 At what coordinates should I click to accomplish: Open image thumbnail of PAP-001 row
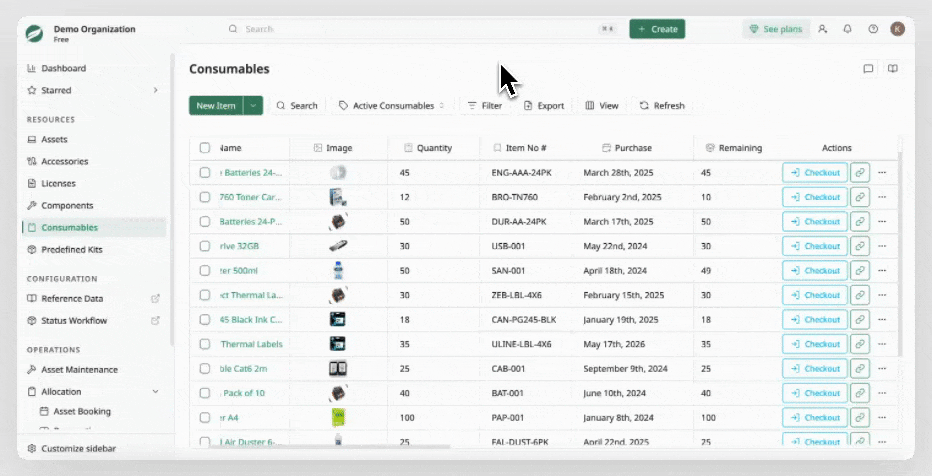click(x=338, y=417)
